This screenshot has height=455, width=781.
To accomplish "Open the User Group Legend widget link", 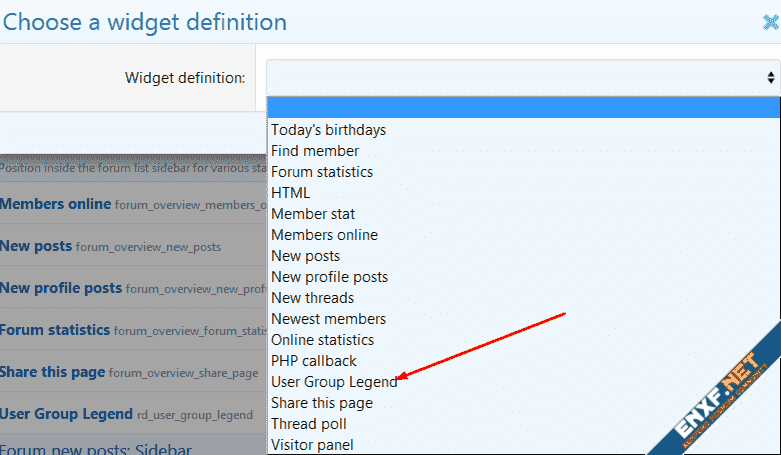I will coord(66,414).
